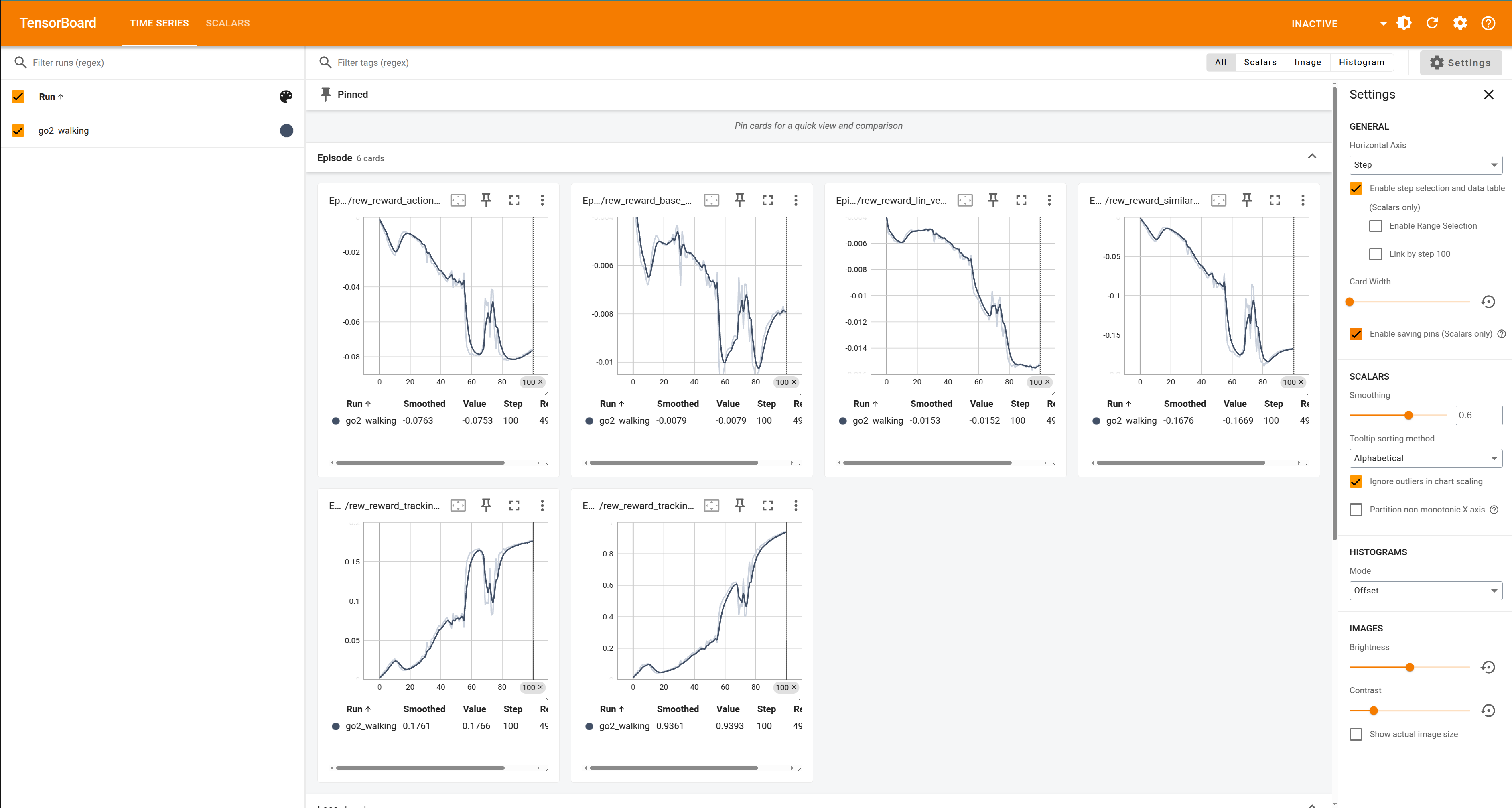Open run color palette icon
The width and height of the screenshot is (1512, 808).
pyautogui.click(x=286, y=97)
